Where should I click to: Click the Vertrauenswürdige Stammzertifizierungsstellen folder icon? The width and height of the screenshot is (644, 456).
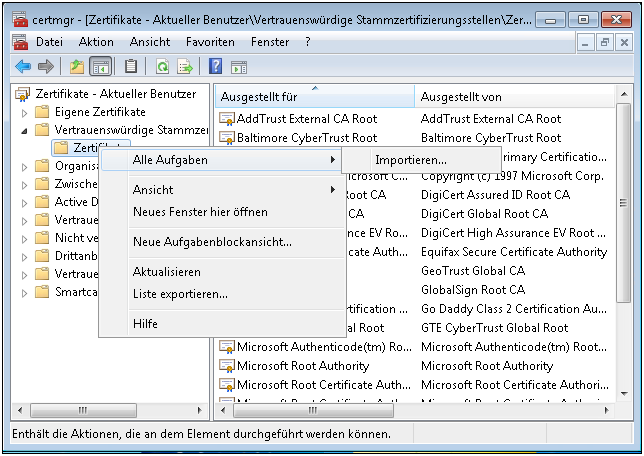click(x=42, y=130)
